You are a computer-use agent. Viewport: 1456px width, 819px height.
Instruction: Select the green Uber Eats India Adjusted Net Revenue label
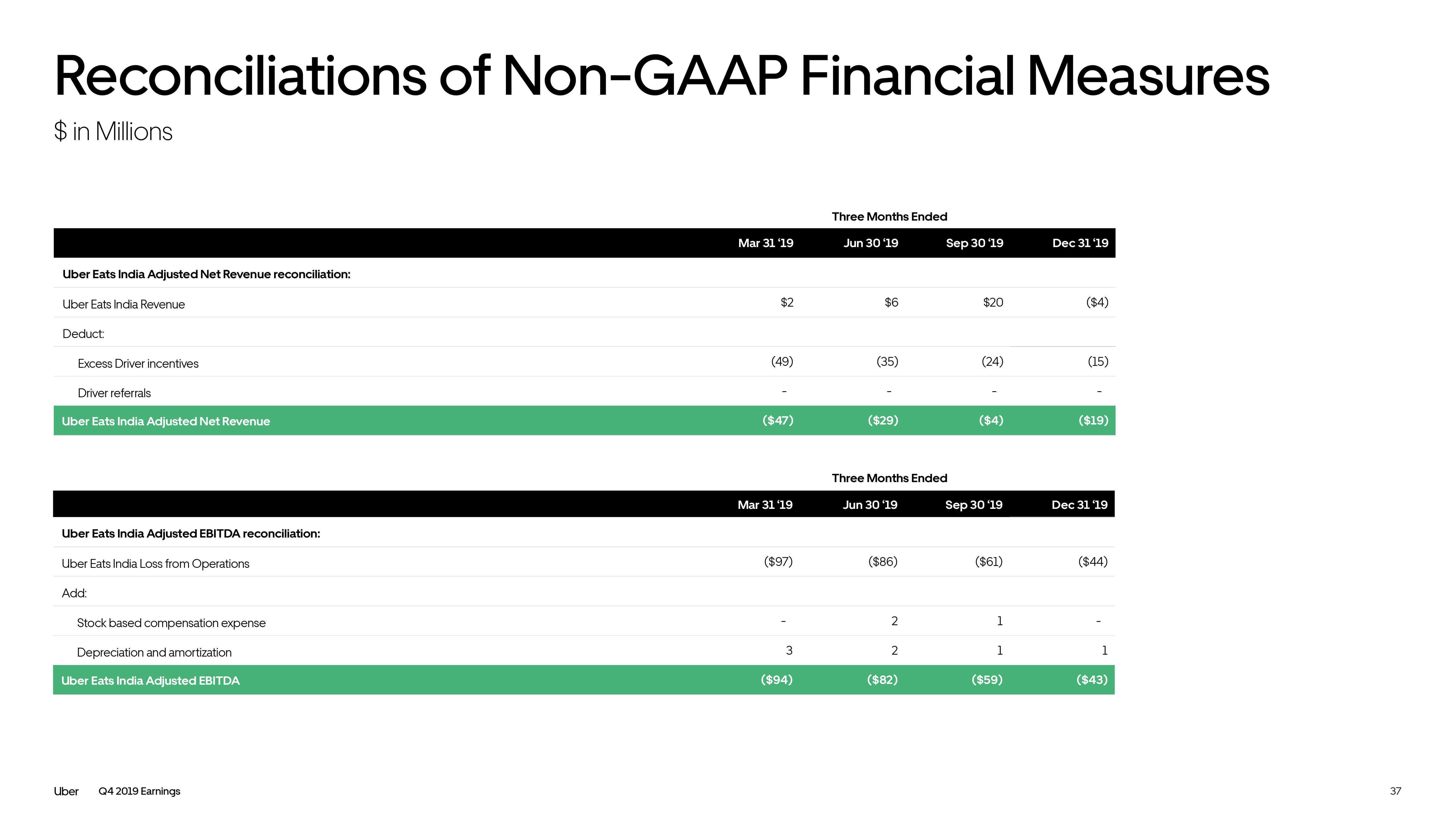tap(166, 421)
